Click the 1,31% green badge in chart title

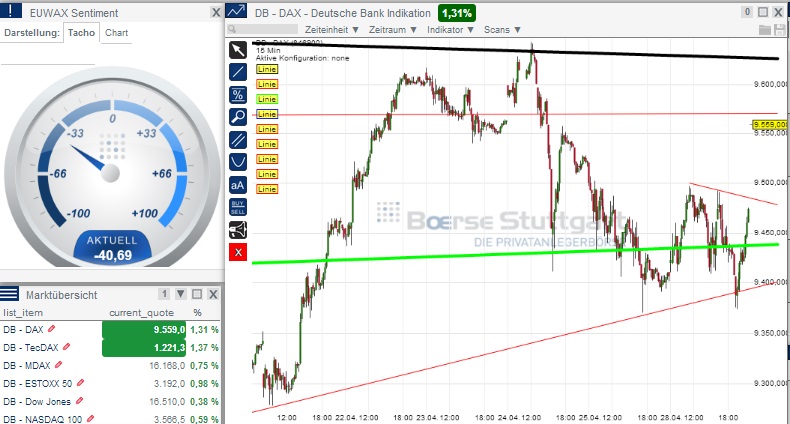[x=456, y=13]
